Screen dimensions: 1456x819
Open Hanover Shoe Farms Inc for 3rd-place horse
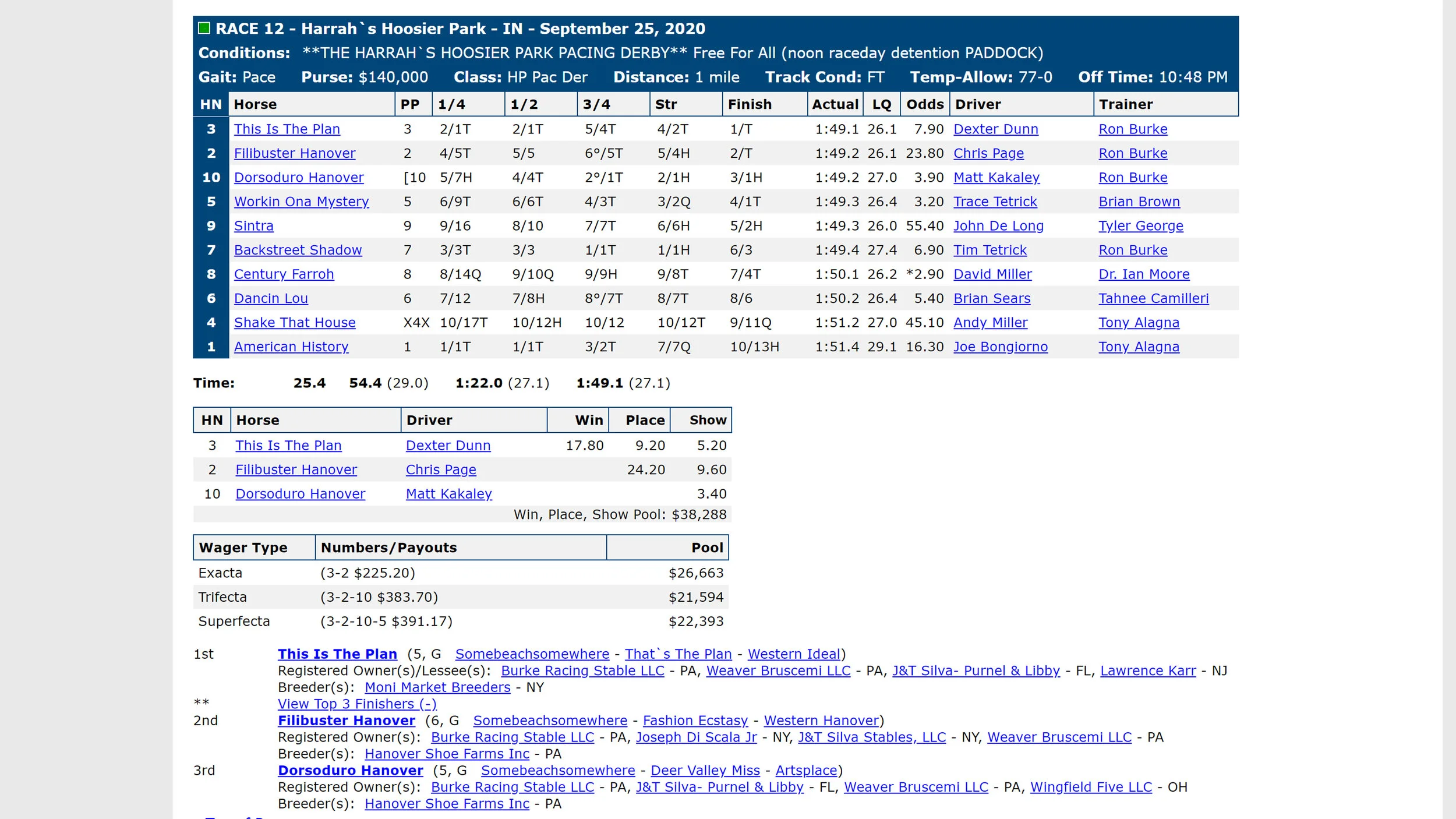click(x=447, y=803)
